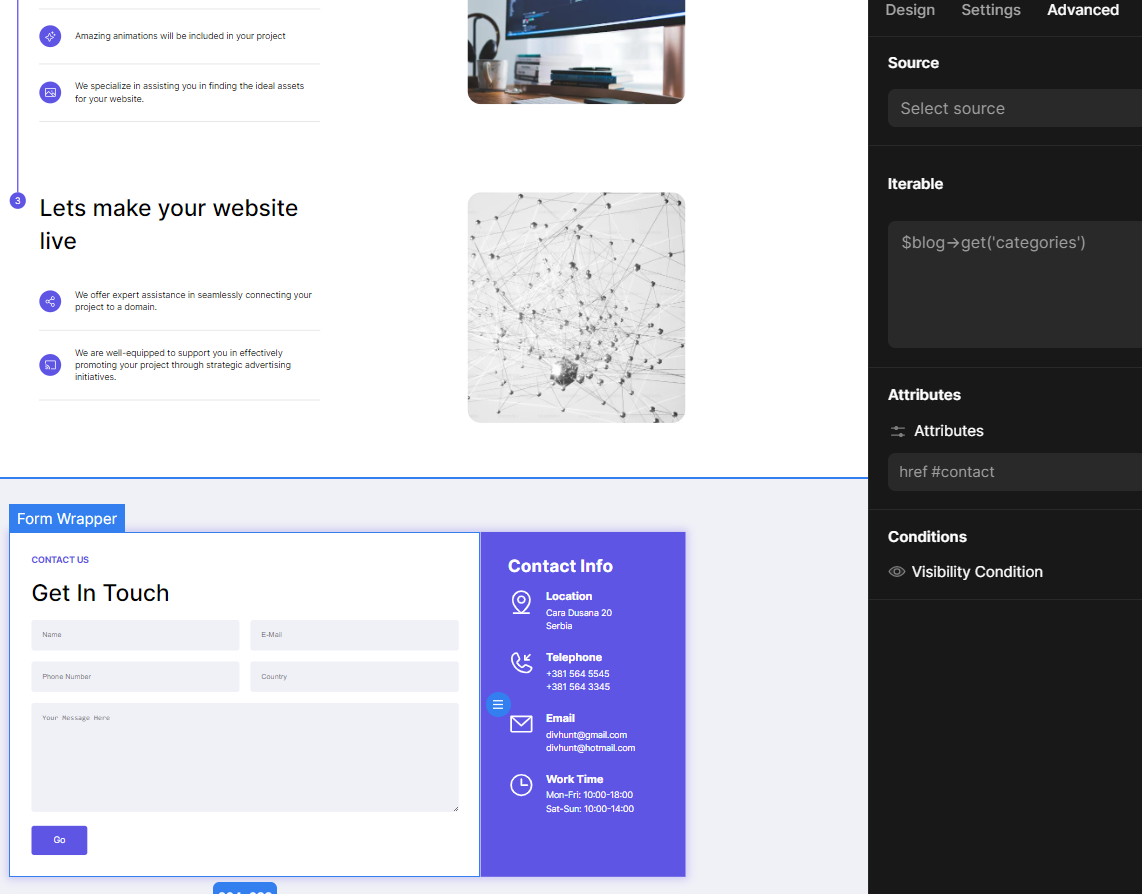Click the share domain connection icon

pos(50,301)
